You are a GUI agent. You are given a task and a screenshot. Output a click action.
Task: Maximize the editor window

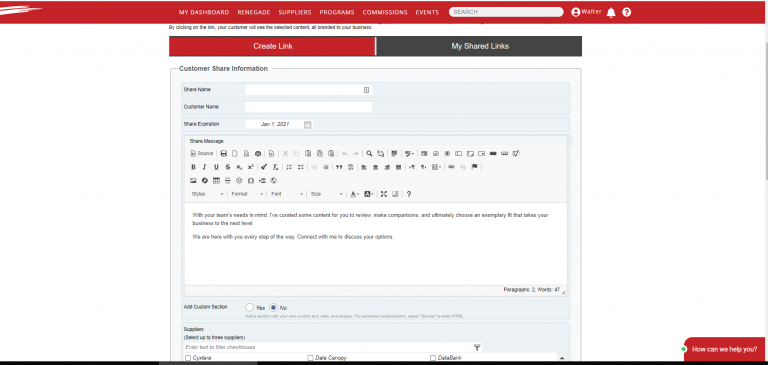pyautogui.click(x=384, y=194)
